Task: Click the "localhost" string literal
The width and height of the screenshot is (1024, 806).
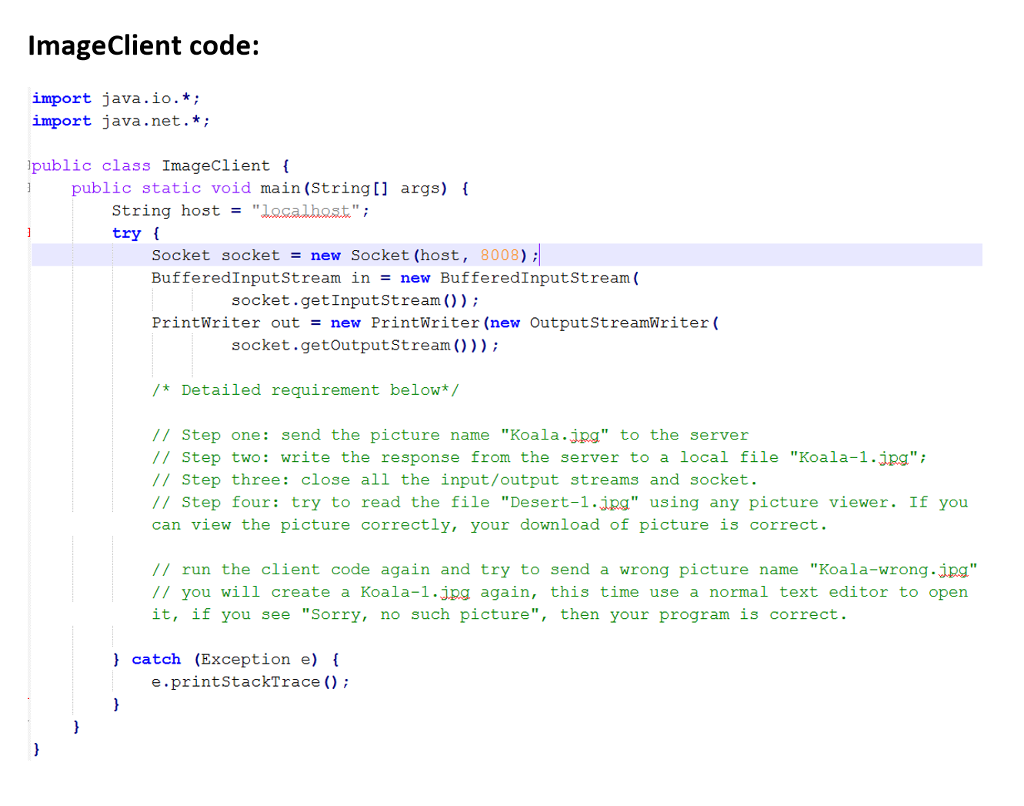Action: click(303, 210)
